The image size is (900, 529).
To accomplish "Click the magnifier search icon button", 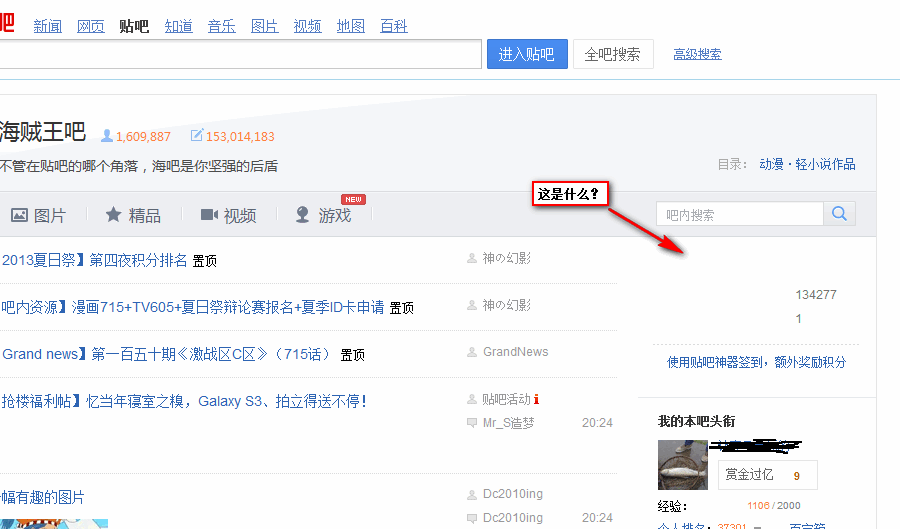I will 839,214.
